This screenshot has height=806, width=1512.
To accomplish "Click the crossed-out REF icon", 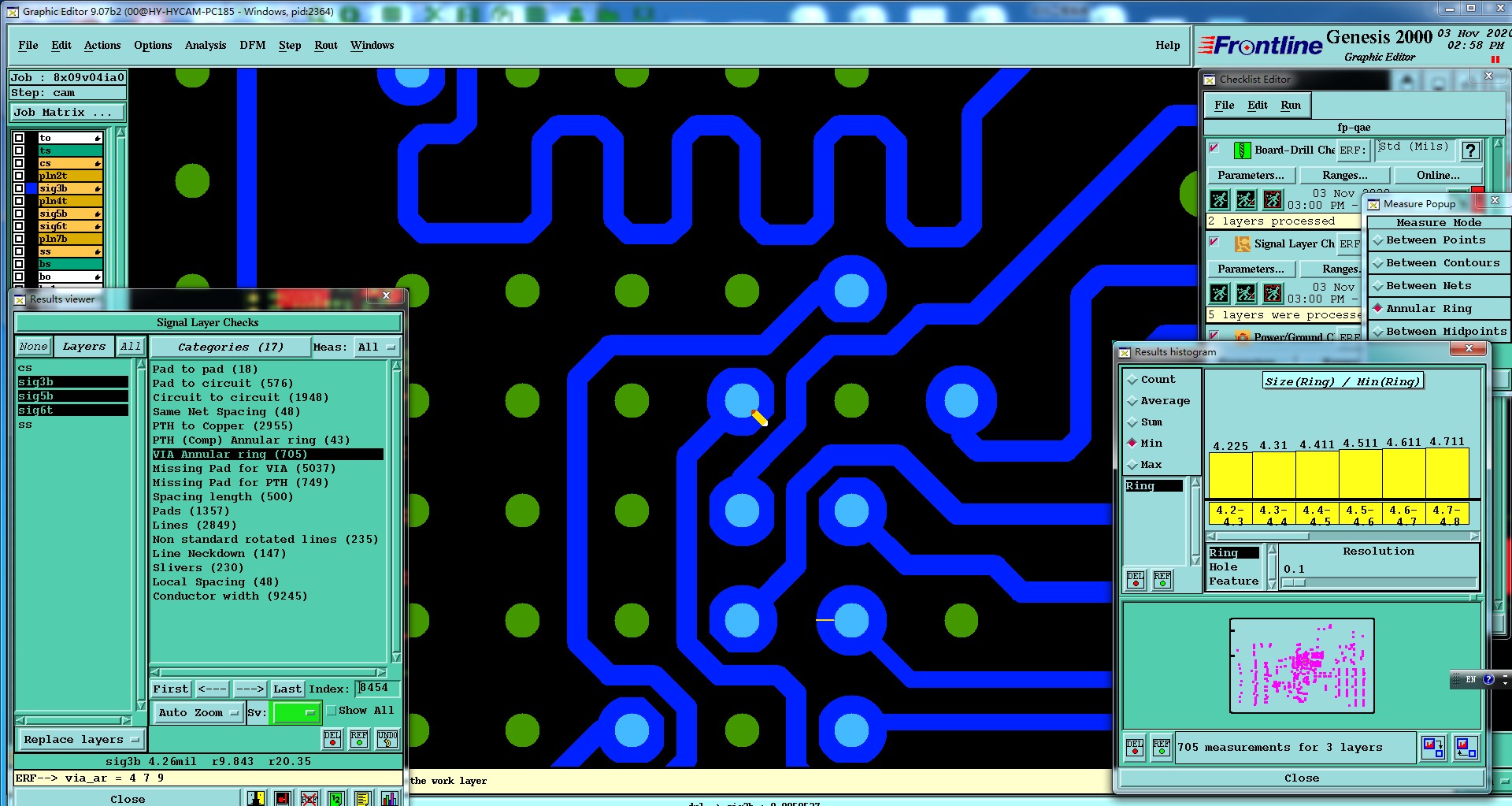I will (309, 798).
